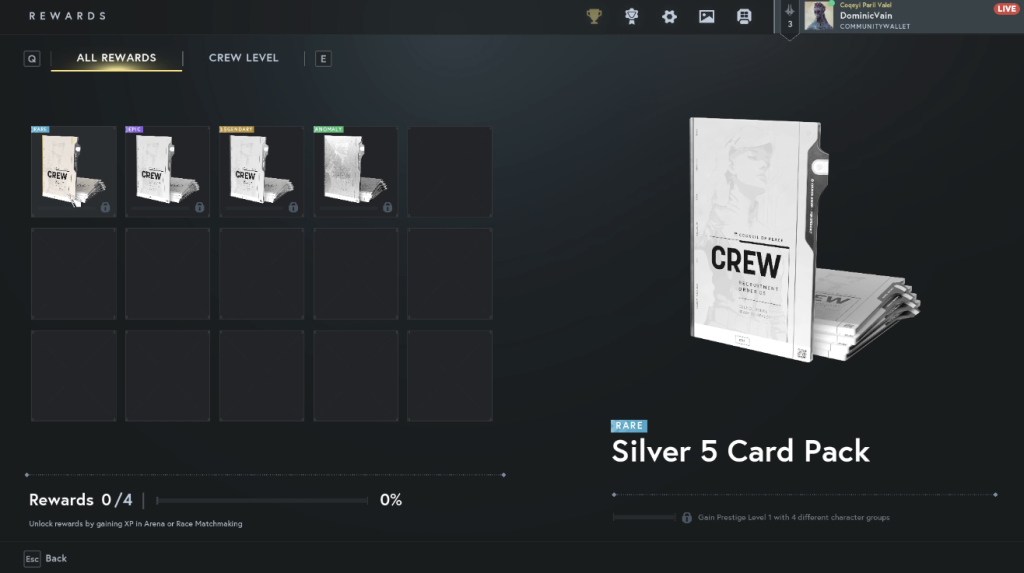Open the image gallery icon

click(707, 17)
